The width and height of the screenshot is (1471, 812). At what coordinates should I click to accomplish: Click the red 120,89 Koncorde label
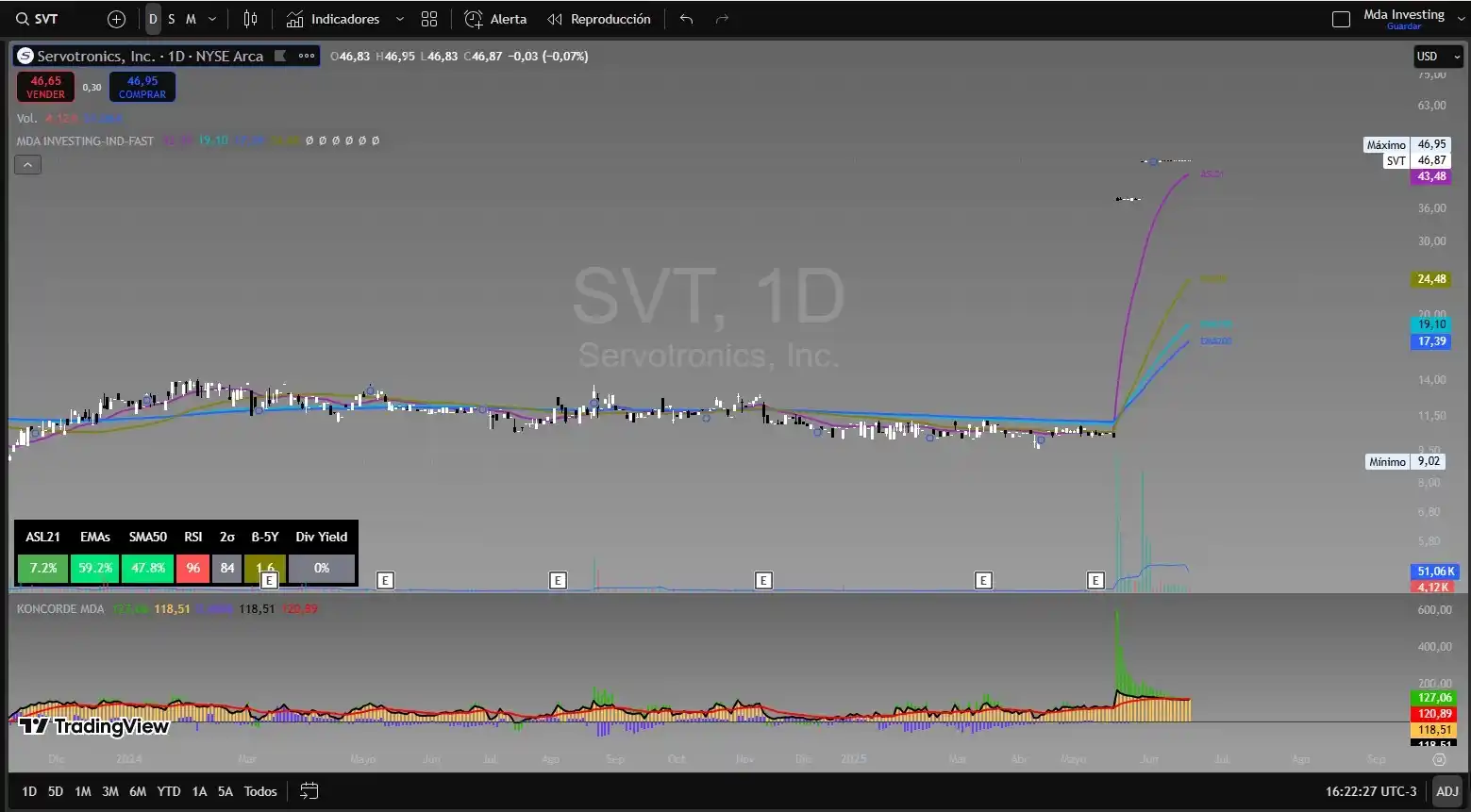click(1434, 714)
